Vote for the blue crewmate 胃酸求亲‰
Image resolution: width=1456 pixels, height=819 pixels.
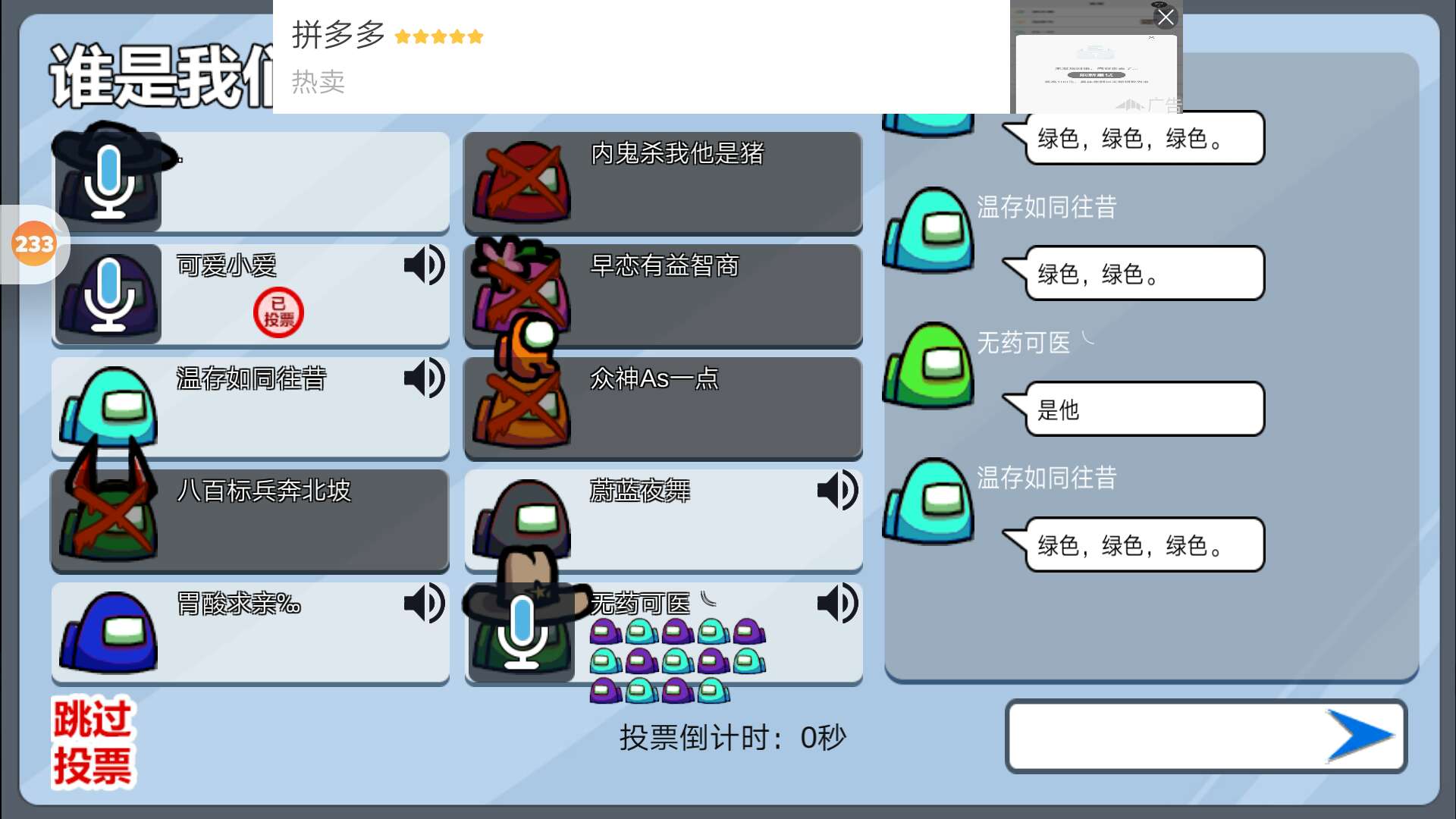pyautogui.click(x=250, y=632)
